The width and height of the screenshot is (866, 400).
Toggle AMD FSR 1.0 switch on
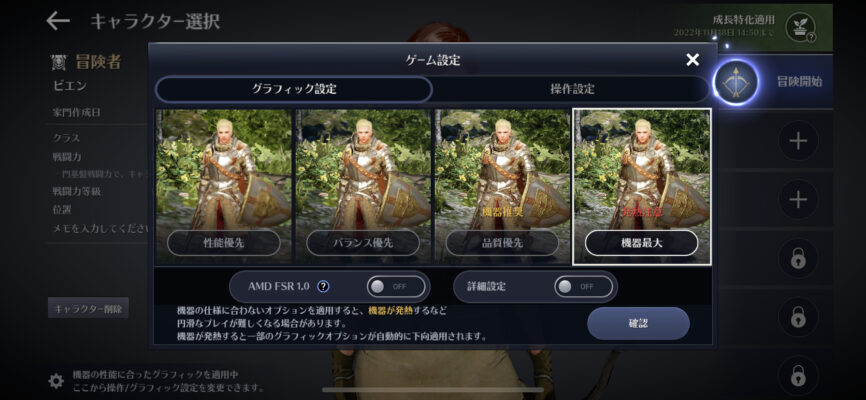point(395,287)
